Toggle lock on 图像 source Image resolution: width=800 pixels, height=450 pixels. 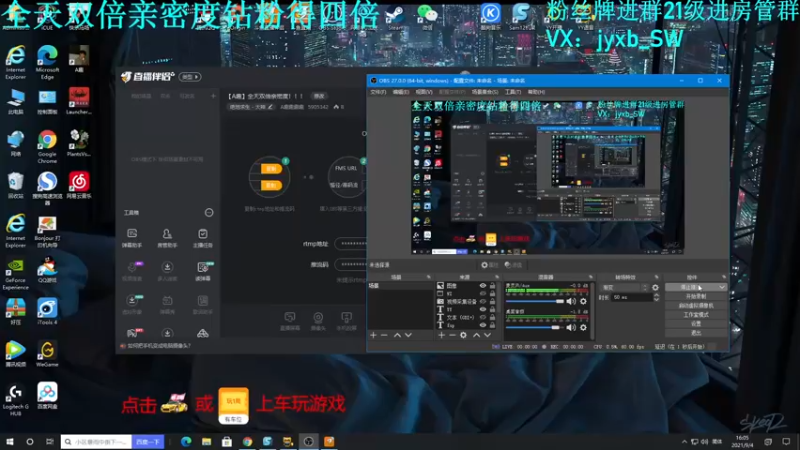pyautogui.click(x=492, y=286)
